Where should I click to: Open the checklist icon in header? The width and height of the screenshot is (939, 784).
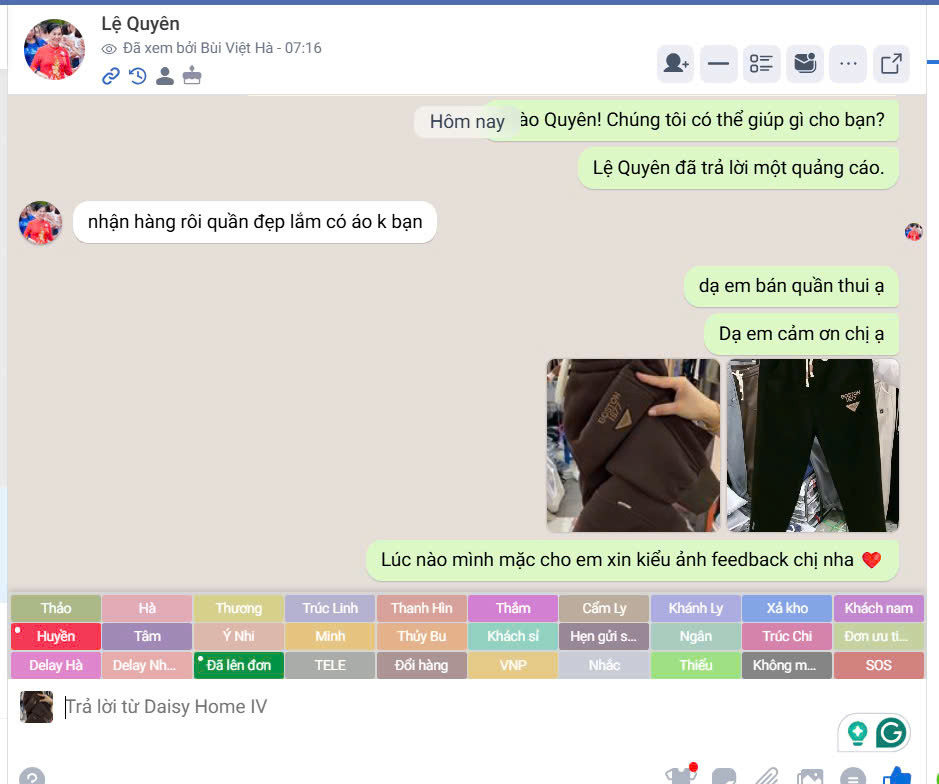coord(762,64)
